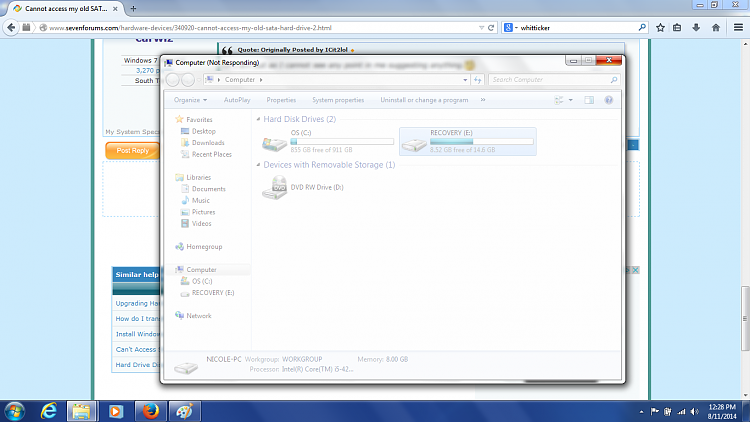
Task: Open Explorer help question mark icon
Action: click(608, 100)
